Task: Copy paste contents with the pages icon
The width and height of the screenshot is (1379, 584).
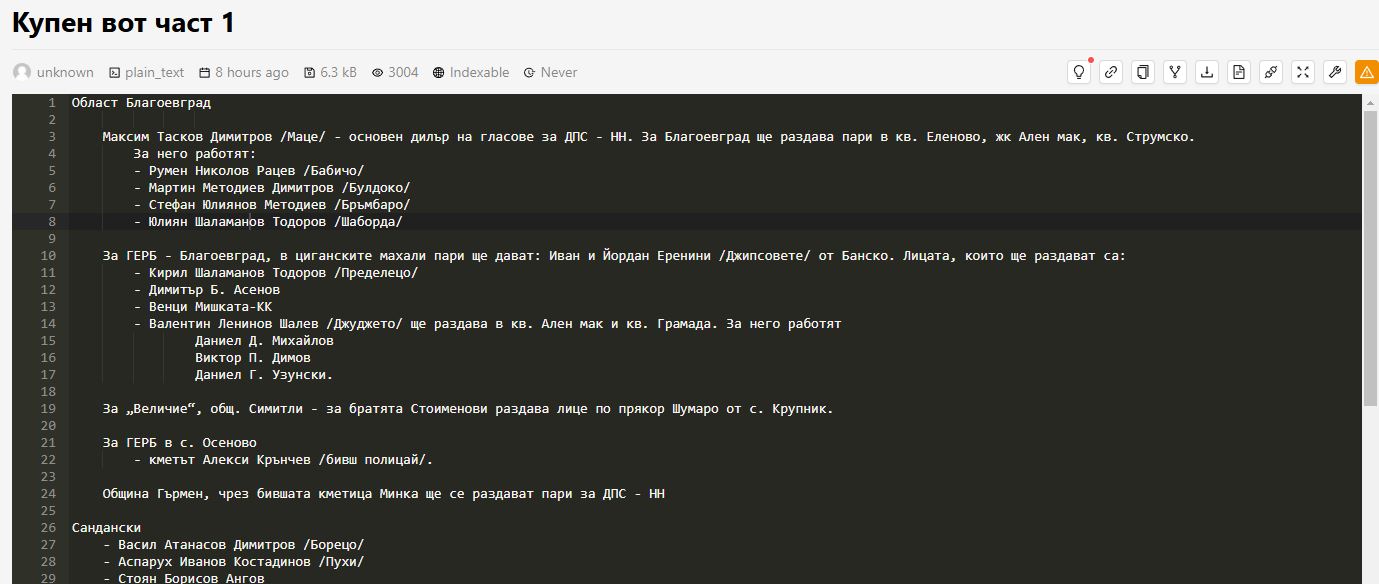Action: tap(1143, 72)
